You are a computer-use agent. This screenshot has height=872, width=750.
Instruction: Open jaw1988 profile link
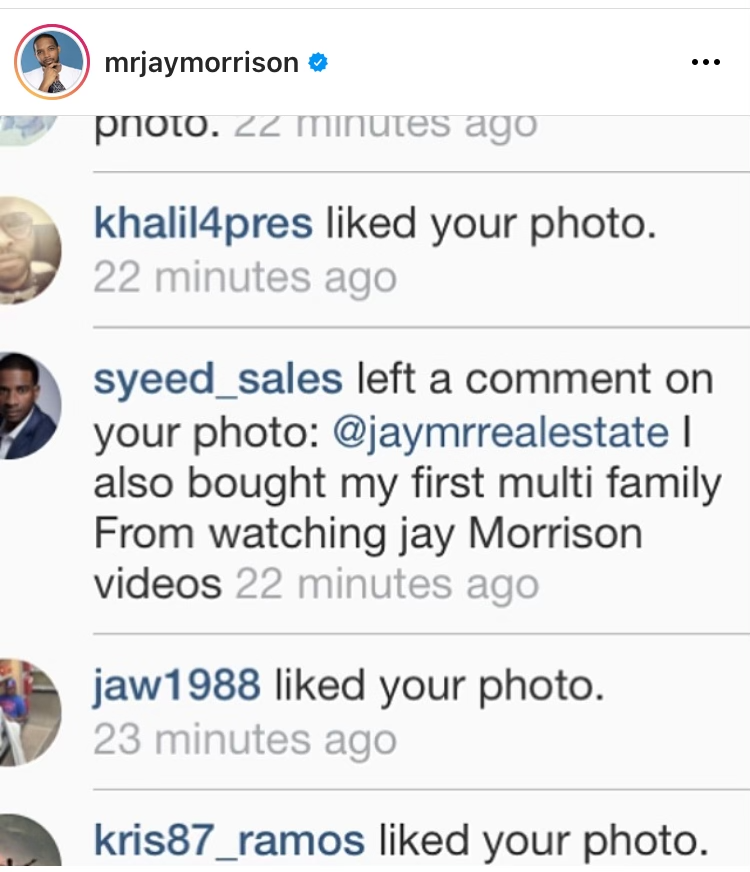177,685
